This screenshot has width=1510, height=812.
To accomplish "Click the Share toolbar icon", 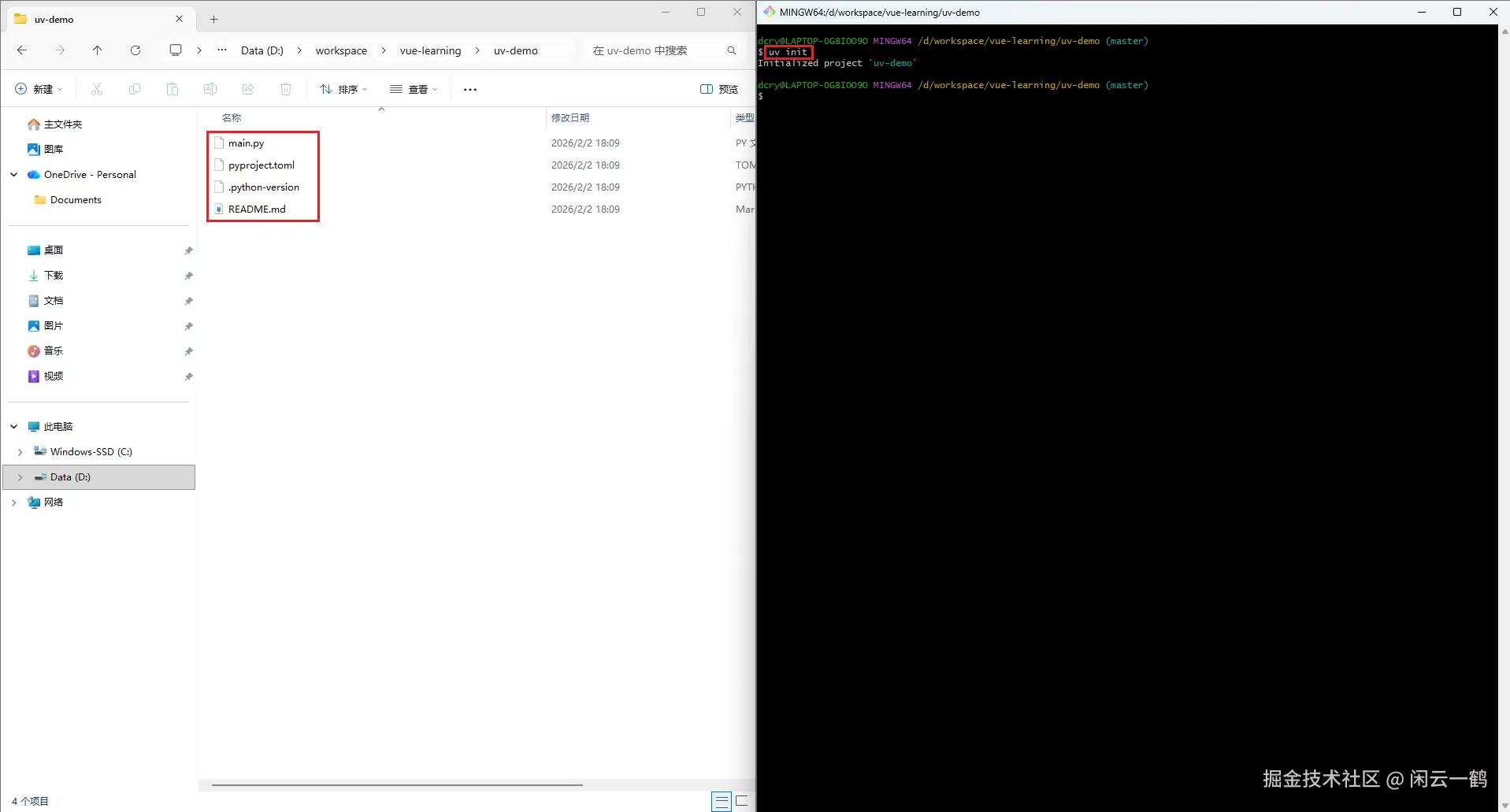I will point(248,89).
